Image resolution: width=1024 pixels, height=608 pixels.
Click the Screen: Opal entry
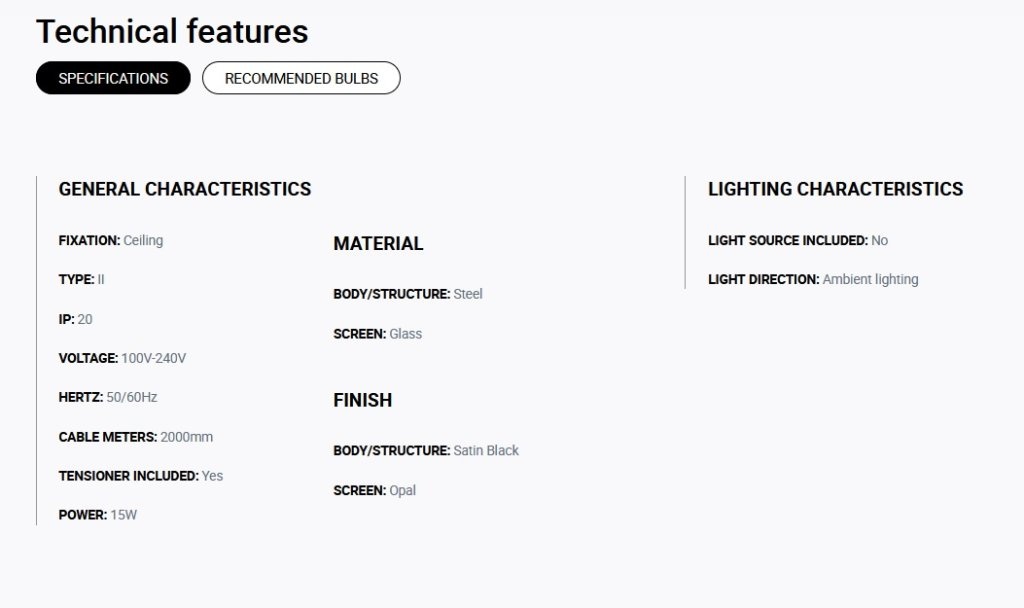pyautogui.click(x=374, y=490)
